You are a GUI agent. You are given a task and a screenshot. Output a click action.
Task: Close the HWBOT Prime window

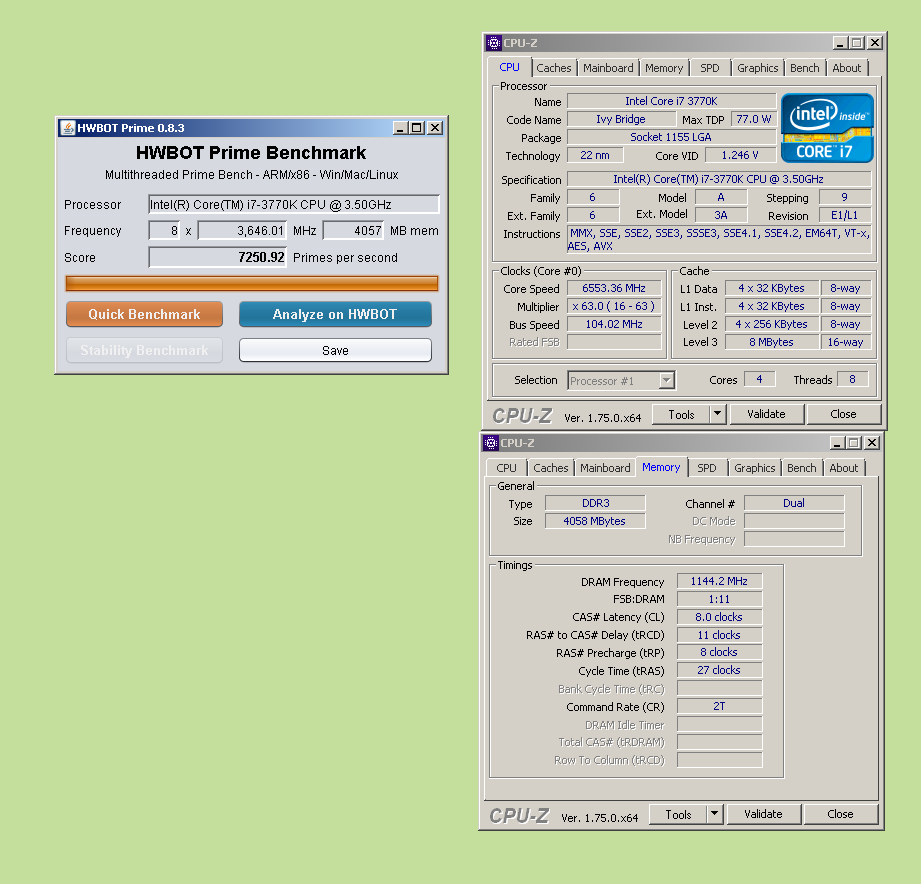click(x=435, y=127)
